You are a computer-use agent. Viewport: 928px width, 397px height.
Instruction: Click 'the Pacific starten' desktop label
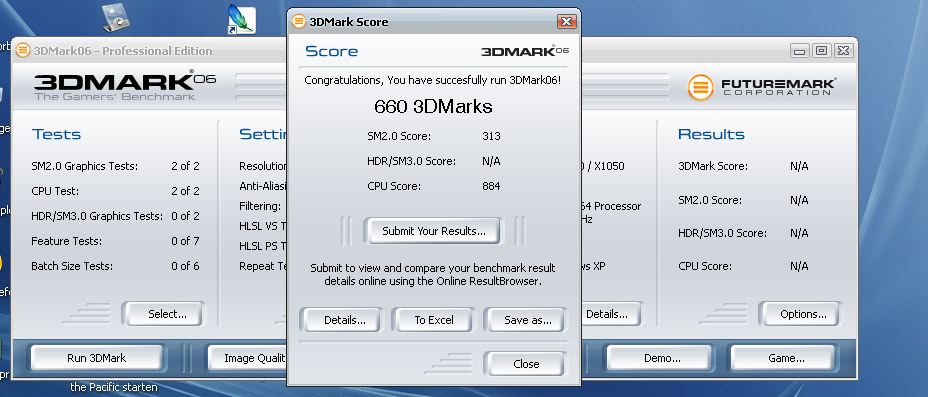[114, 388]
